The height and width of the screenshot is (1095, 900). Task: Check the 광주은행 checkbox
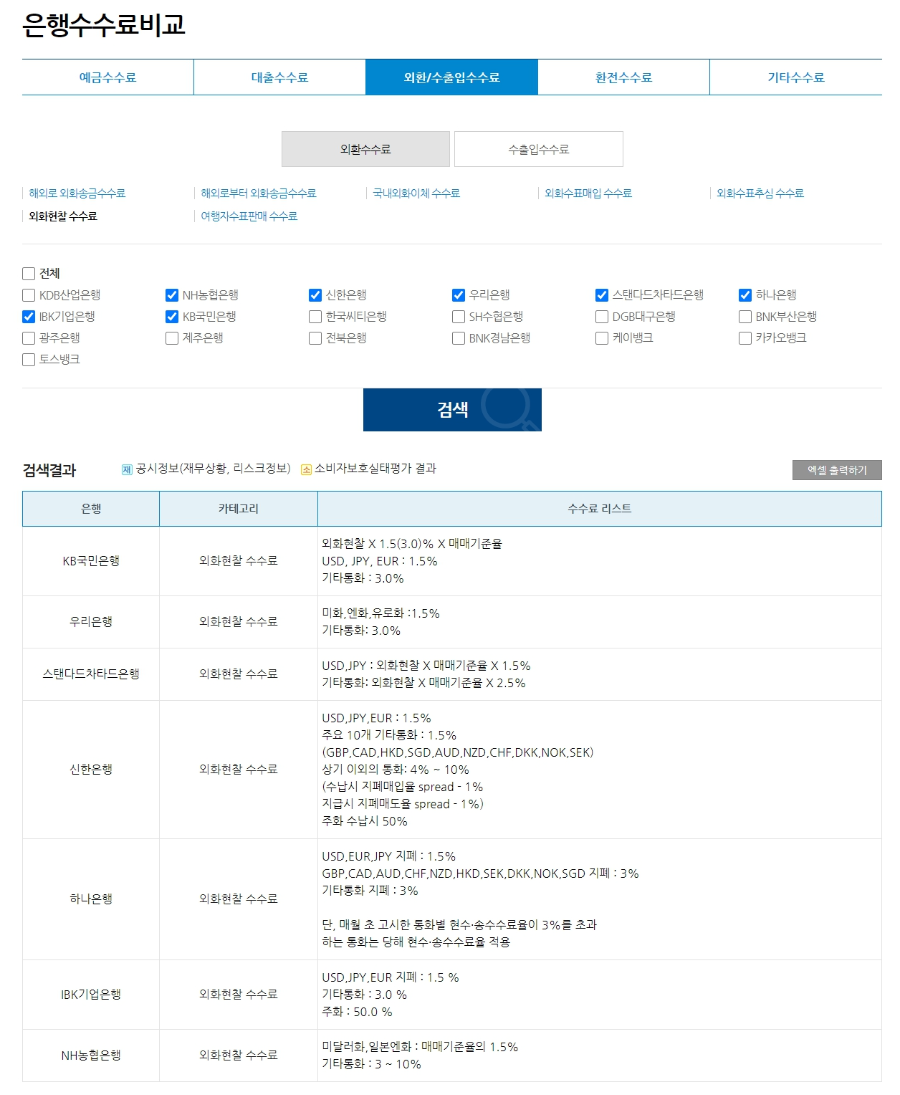pos(29,338)
